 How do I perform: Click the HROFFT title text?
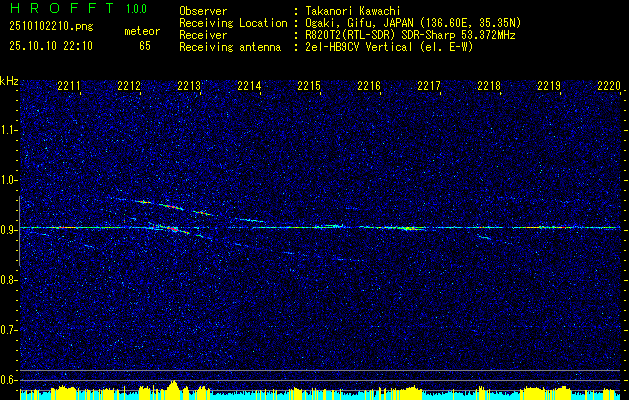pyautogui.click(x=63, y=8)
